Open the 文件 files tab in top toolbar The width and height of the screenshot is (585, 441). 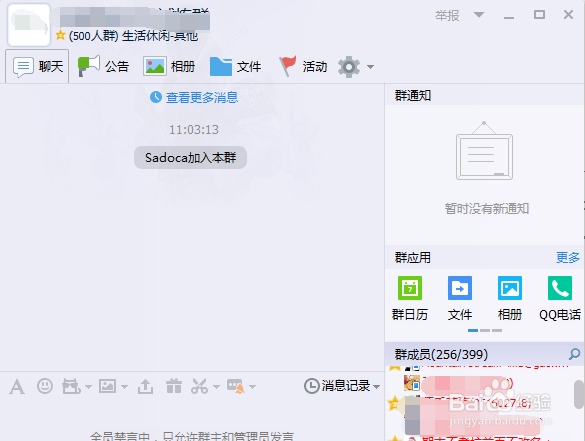tap(235, 67)
